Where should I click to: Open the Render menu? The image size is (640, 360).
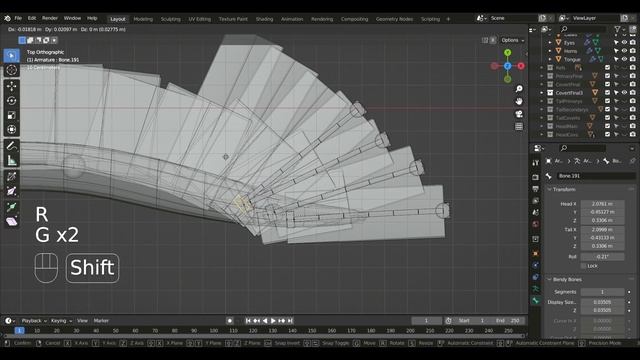50,18
